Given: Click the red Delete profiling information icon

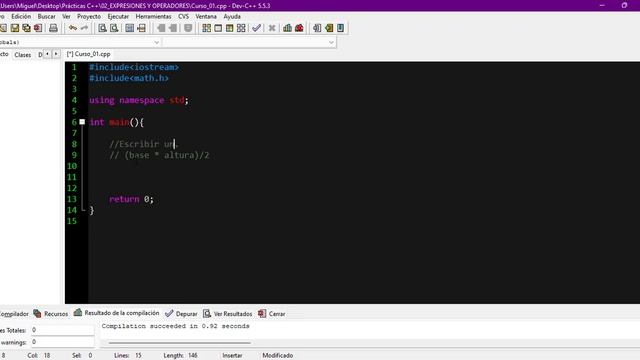Looking at the screenshot, I should click(299, 28).
